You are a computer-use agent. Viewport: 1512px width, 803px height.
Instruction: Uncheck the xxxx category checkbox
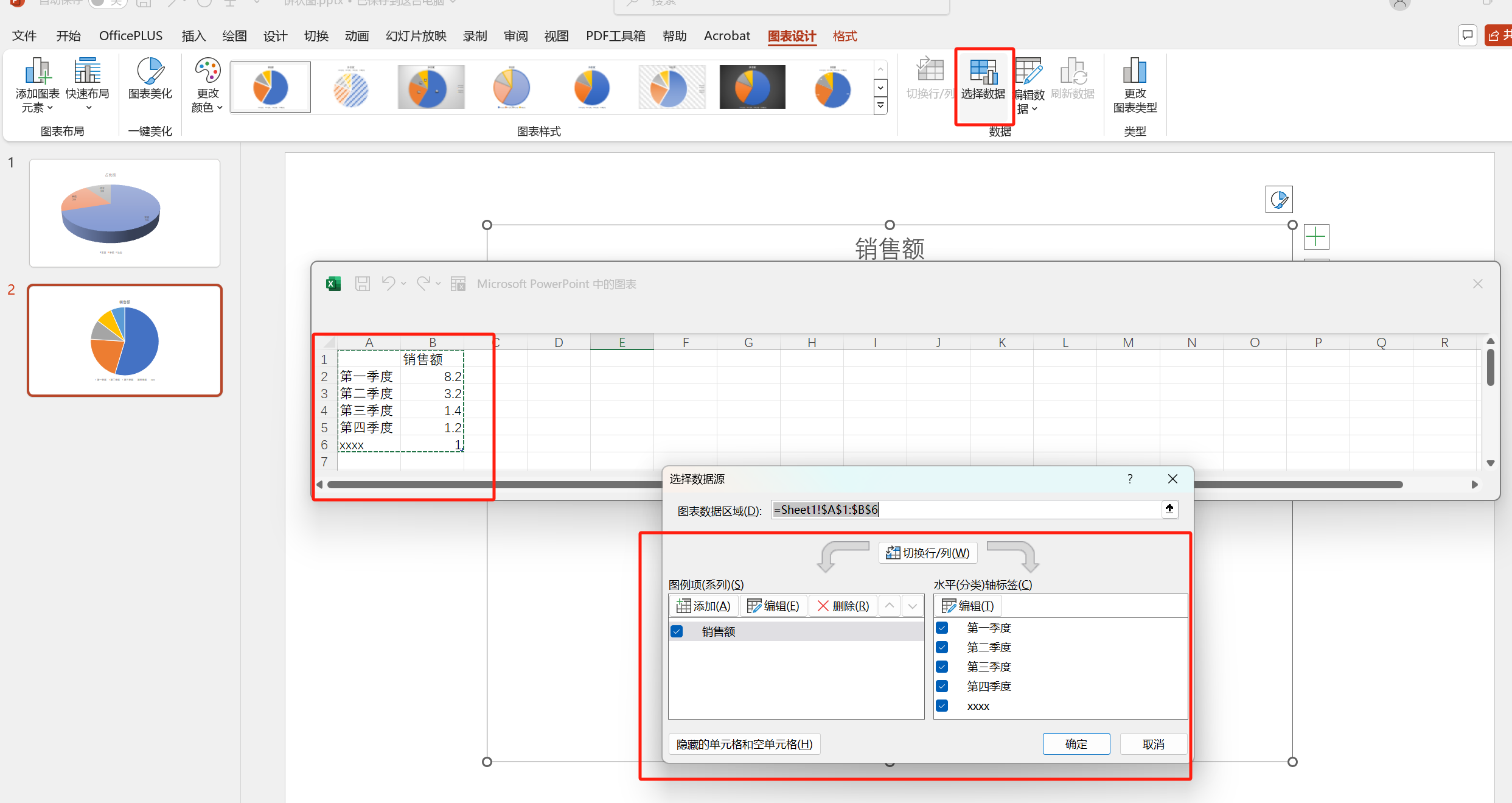coord(942,706)
